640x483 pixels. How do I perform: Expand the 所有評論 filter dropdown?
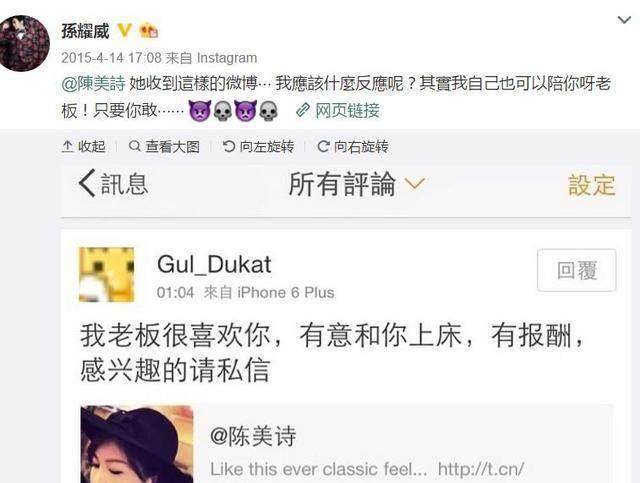click(x=357, y=184)
